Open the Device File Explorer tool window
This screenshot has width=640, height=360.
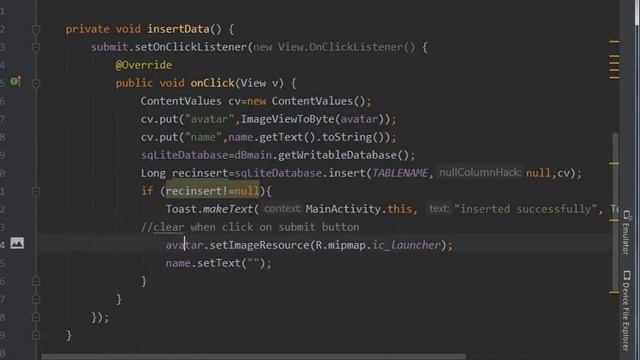click(626, 311)
